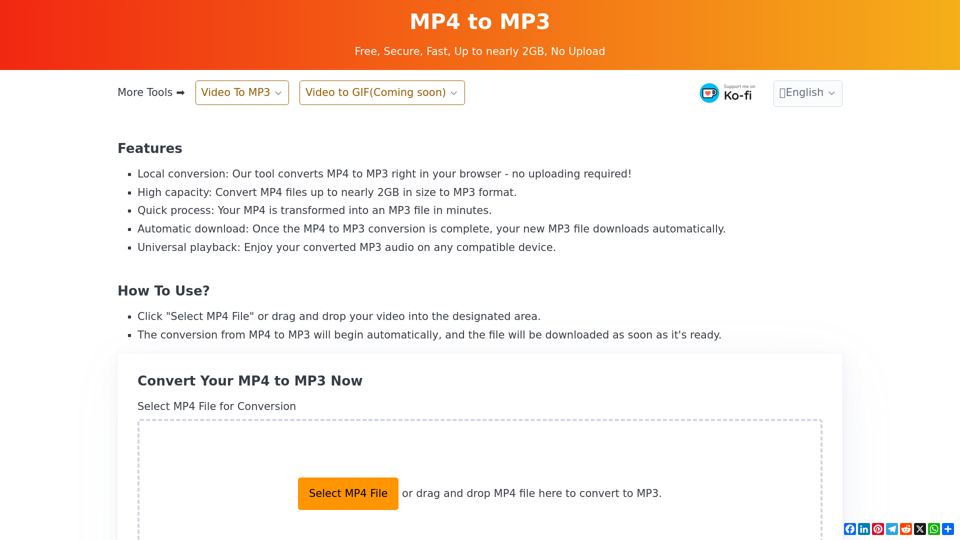The image size is (960, 540).
Task: Click the Ko-fi support badge
Action: click(x=727, y=93)
